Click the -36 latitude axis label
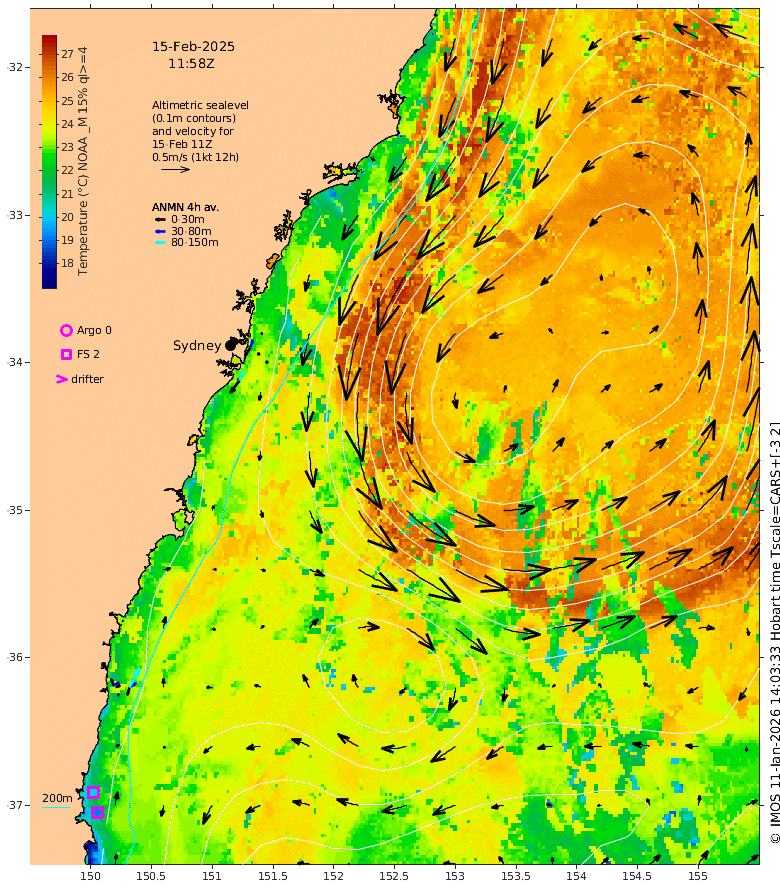The width and height of the screenshot is (780, 890). [x=15, y=657]
